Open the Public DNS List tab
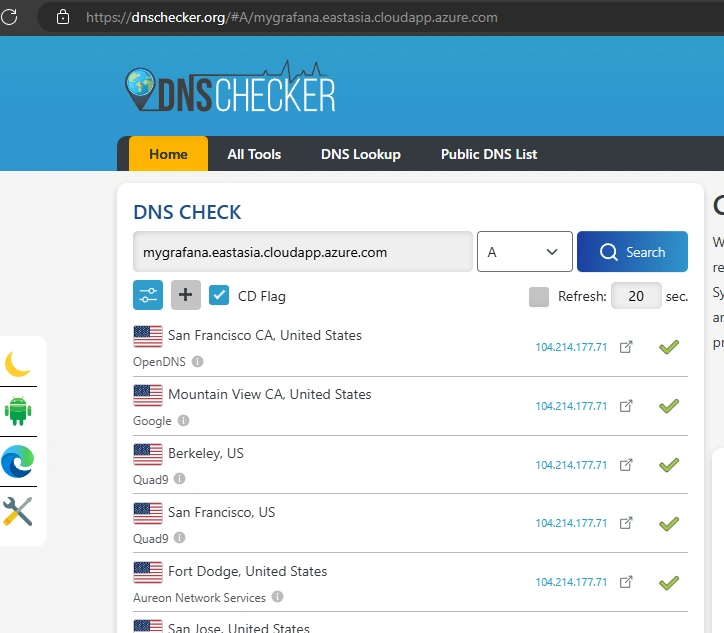The height and width of the screenshot is (633, 724). 489,154
